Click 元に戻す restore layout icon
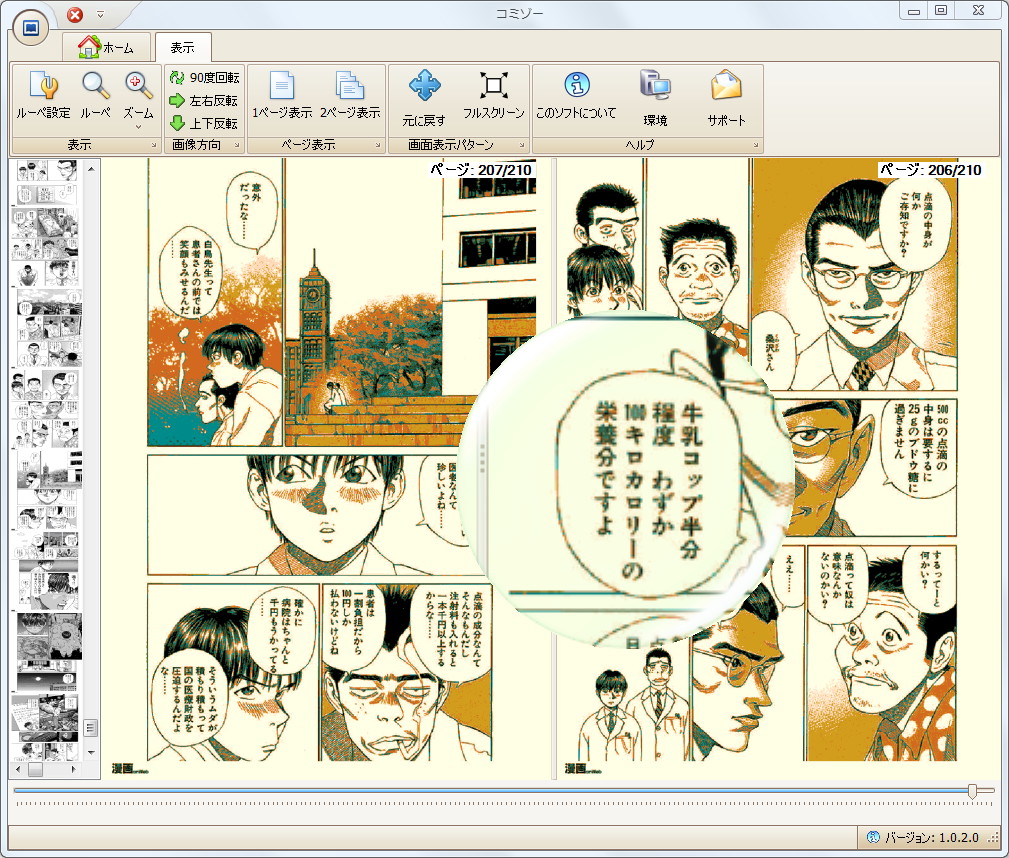The image size is (1009, 858). [x=424, y=98]
